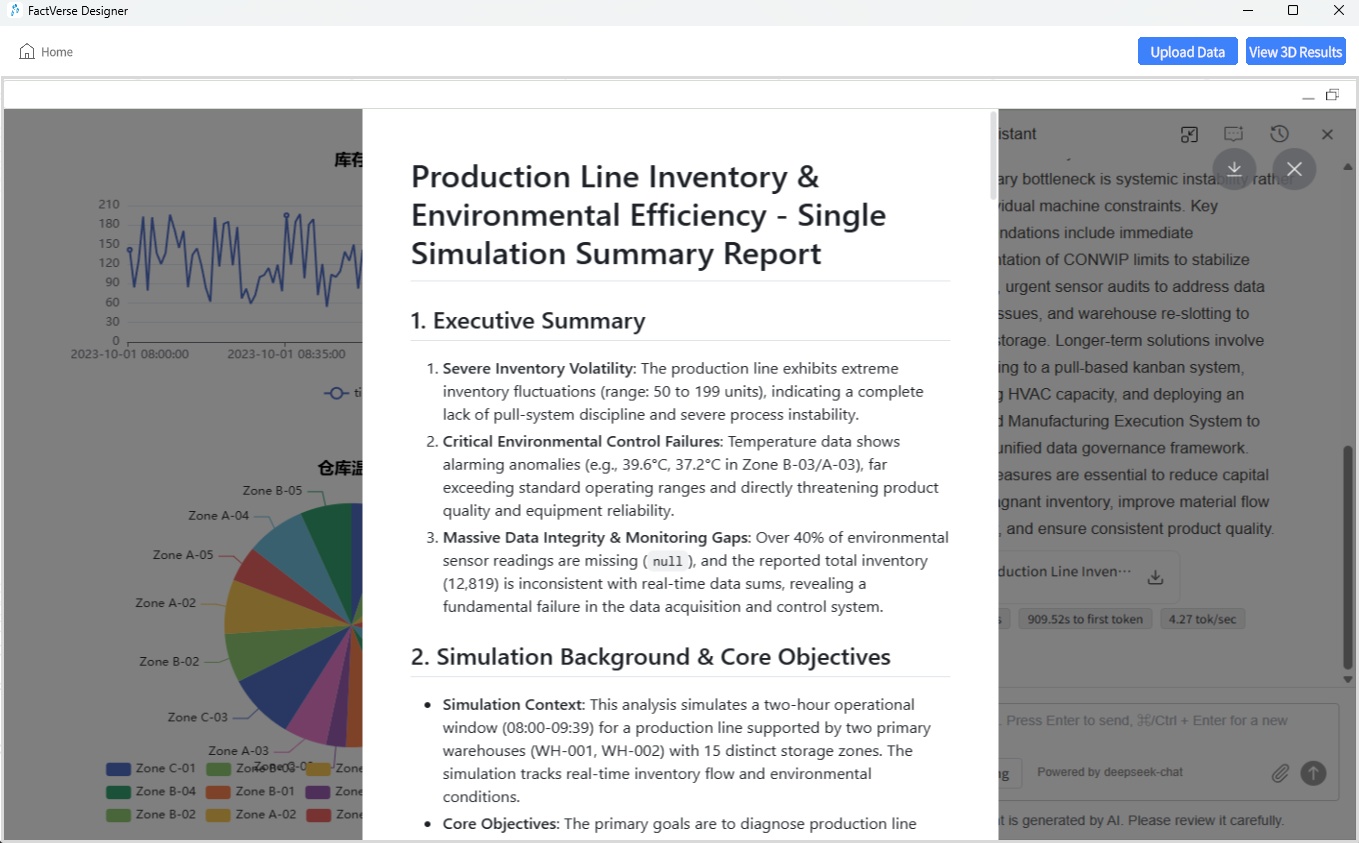Send a message with the arrow icon
The height and width of the screenshot is (843, 1359).
coord(1312,773)
